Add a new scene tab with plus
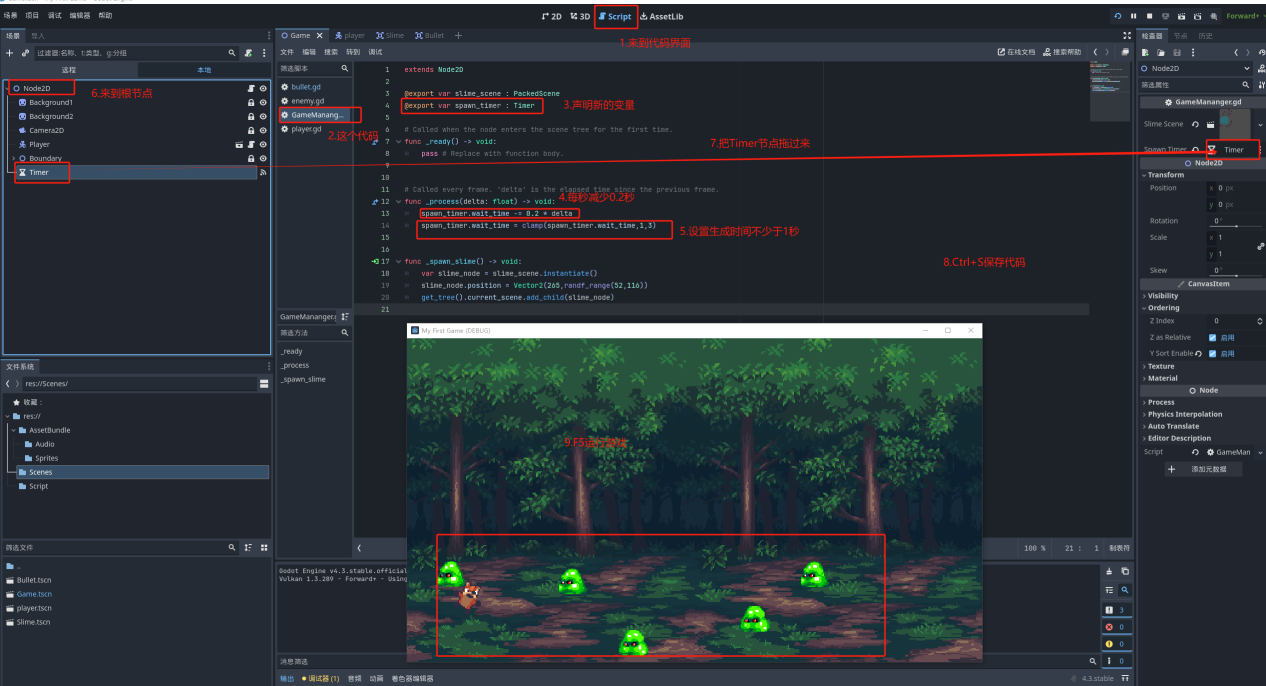 (x=459, y=35)
